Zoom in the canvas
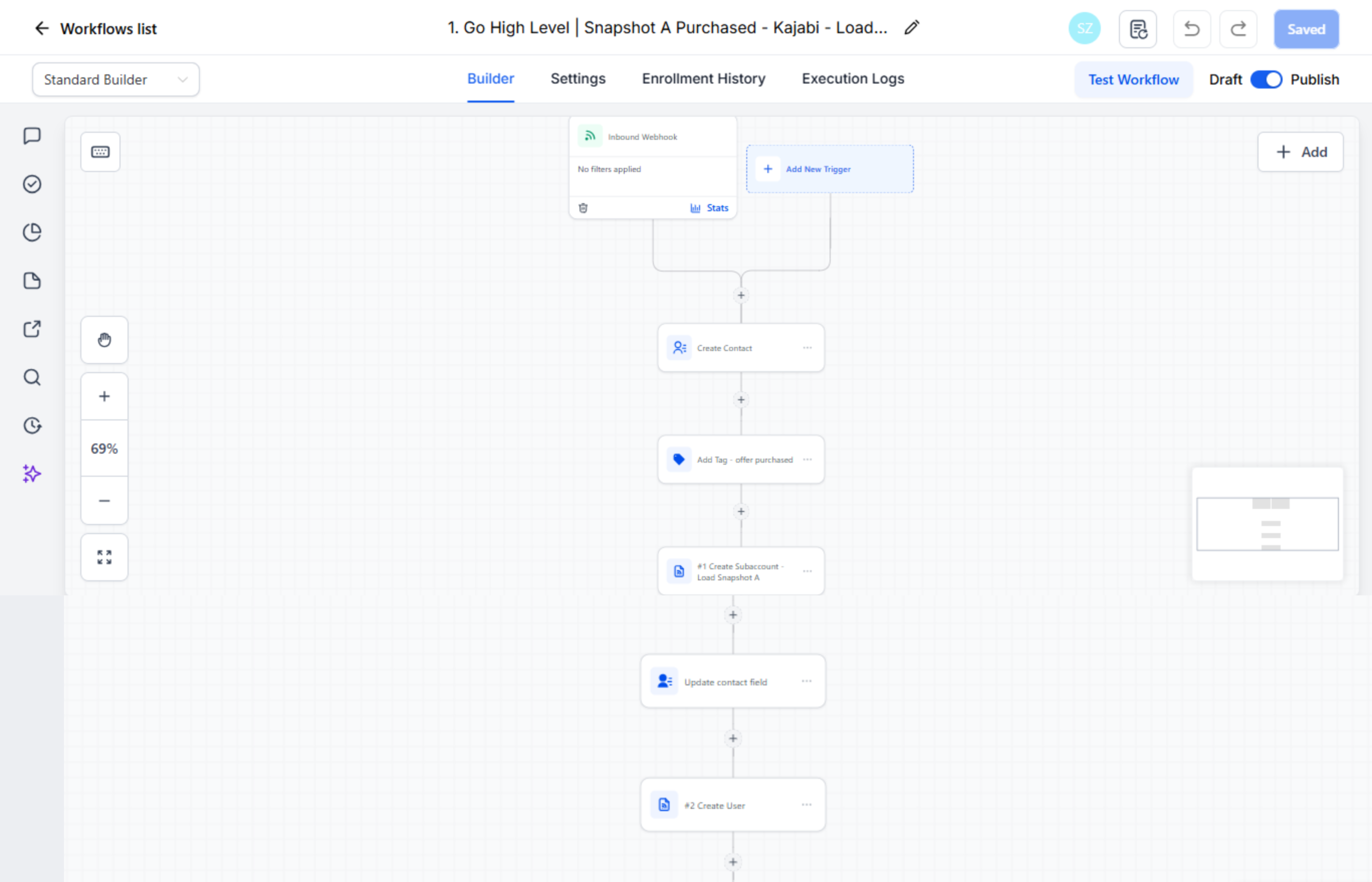 coord(105,397)
